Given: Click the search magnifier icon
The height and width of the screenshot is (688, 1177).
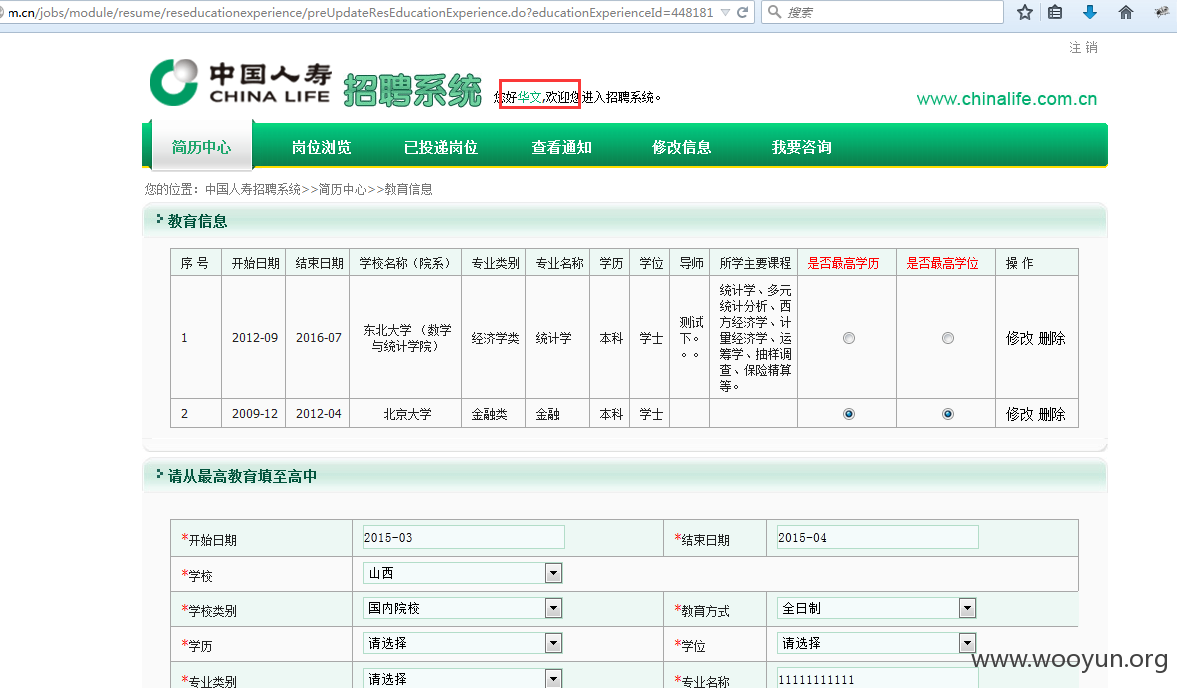Looking at the screenshot, I should click(x=774, y=12).
